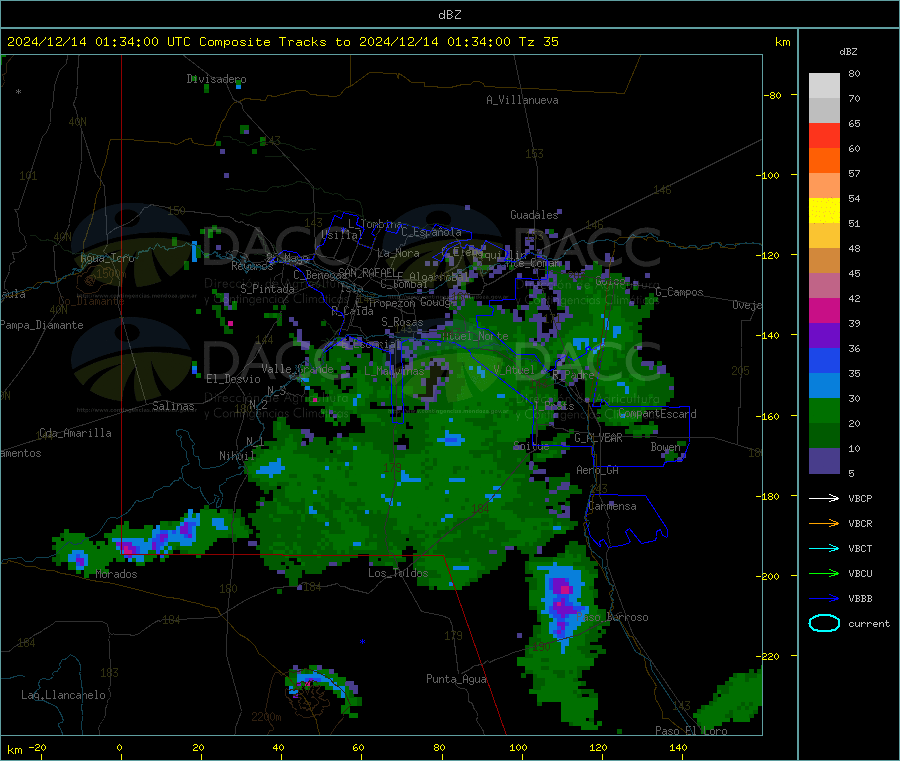Screen dimensions: 900x761
Task: Click the 'Aero_GA' map label
Action: click(597, 470)
